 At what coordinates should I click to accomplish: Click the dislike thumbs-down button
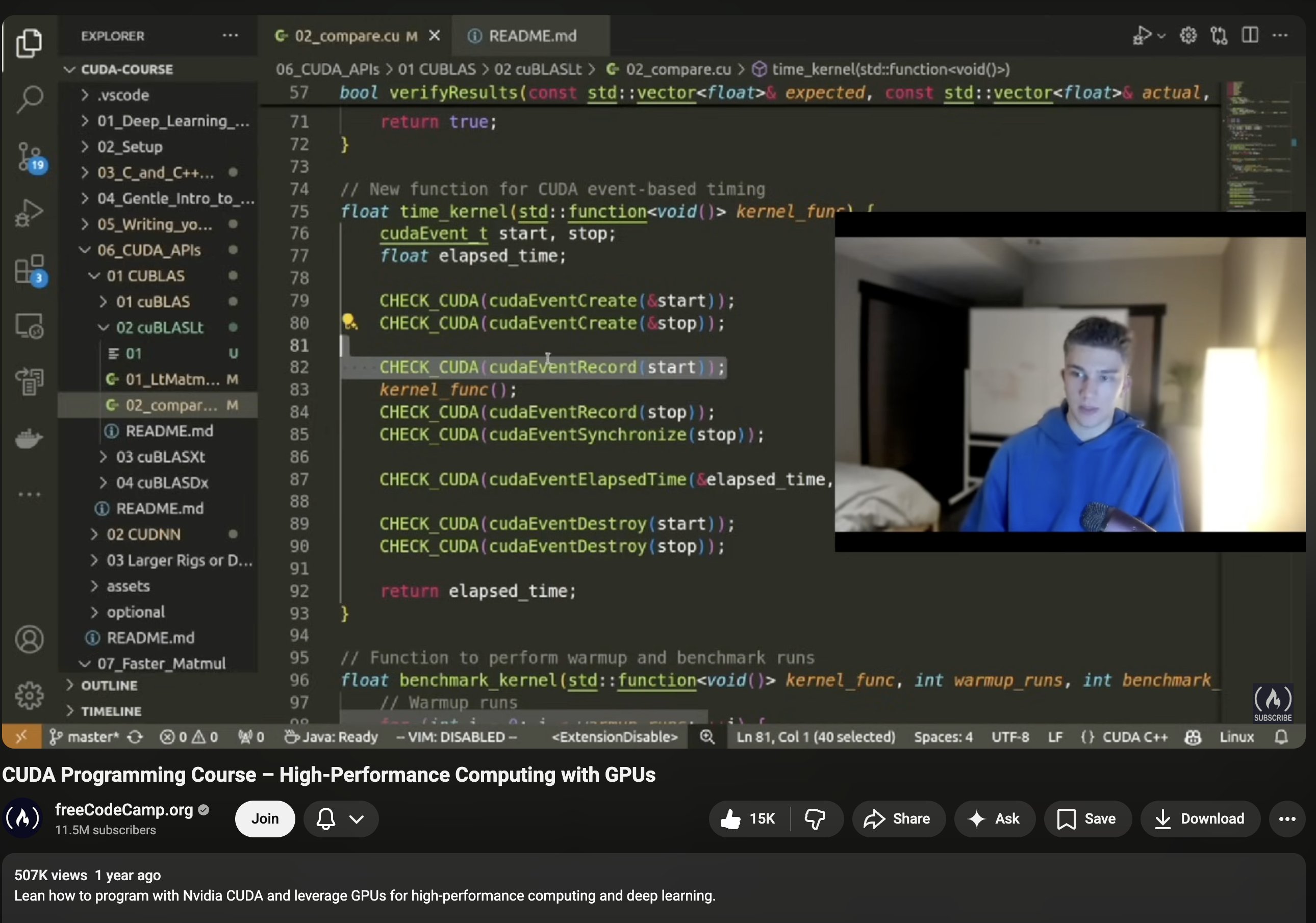coord(815,819)
